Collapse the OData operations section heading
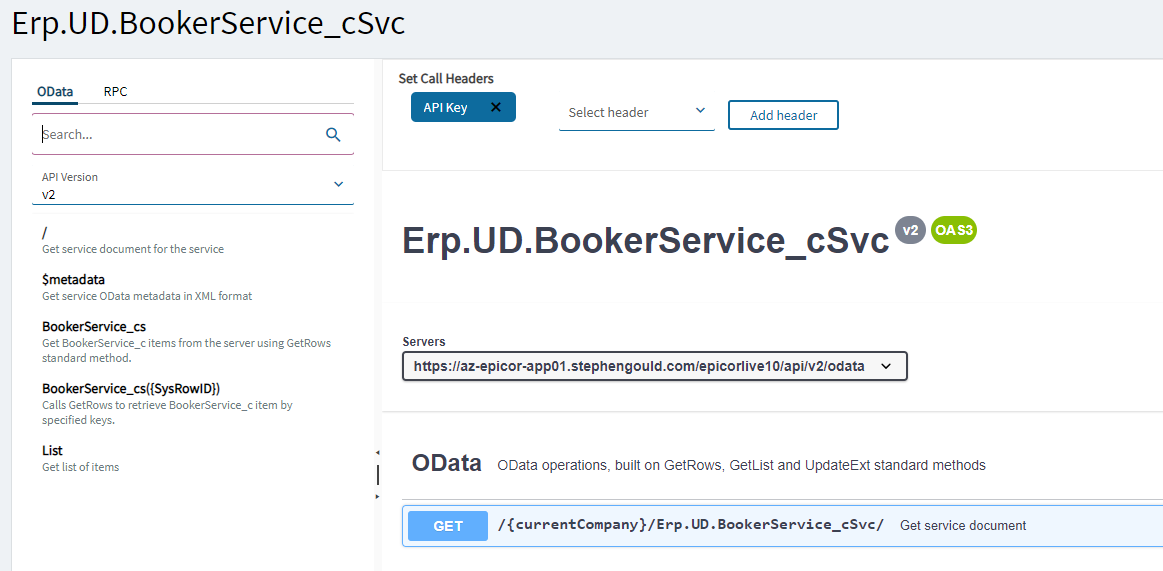 [x=447, y=463]
